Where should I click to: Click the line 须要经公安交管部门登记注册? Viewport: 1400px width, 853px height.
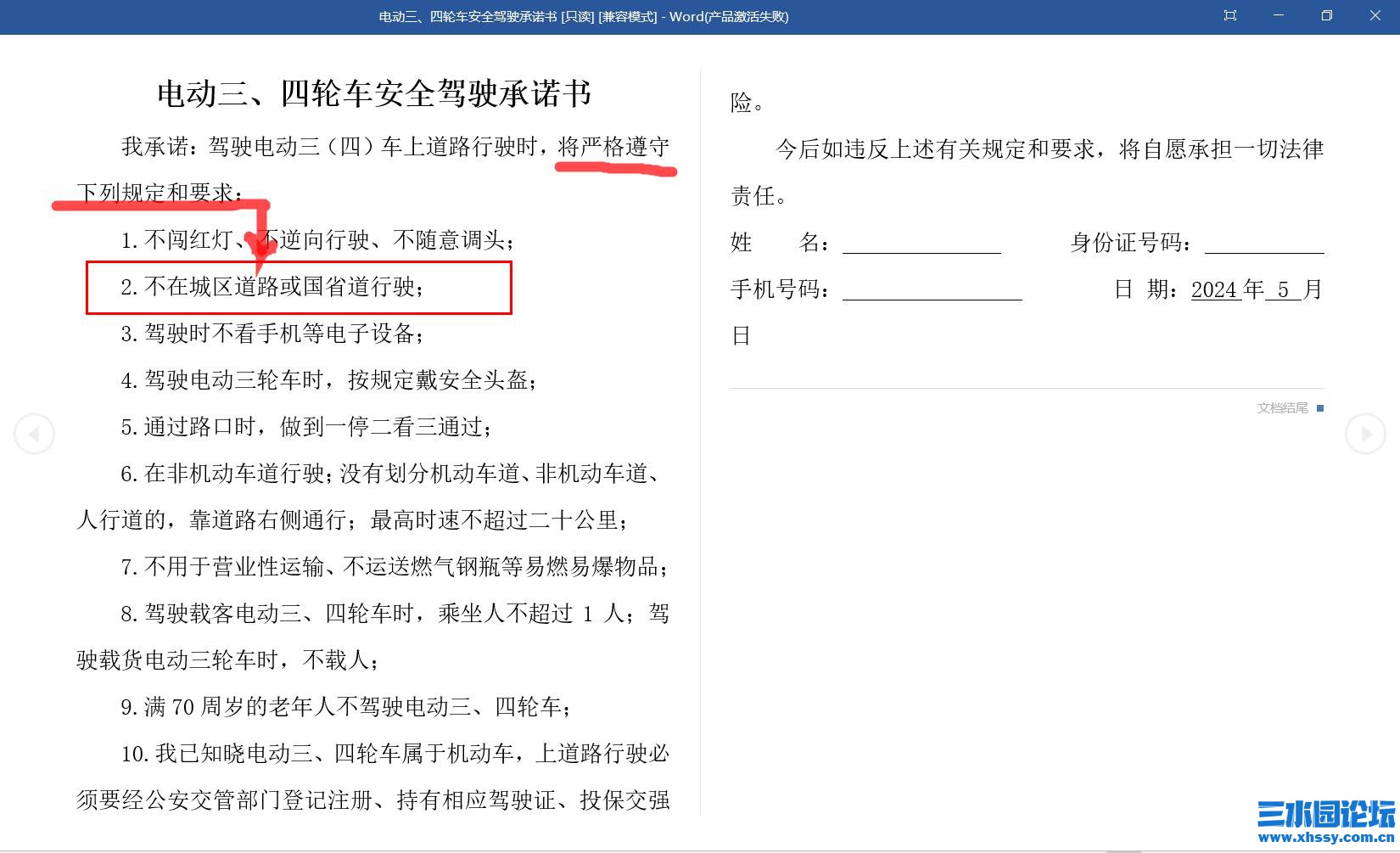point(373,800)
